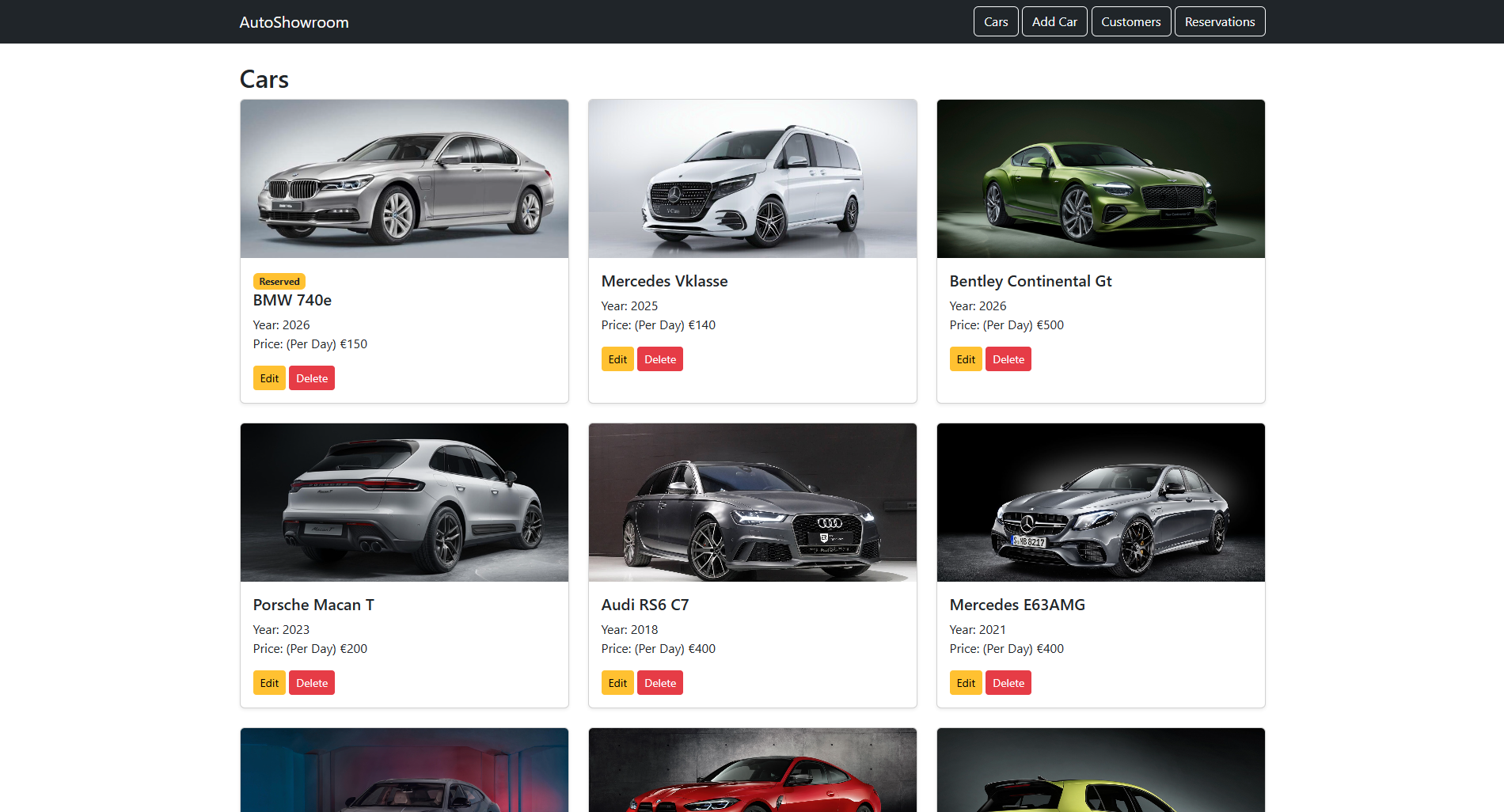Click the price €140 text for Vklasse
This screenshot has width=1504, height=812.
point(659,325)
